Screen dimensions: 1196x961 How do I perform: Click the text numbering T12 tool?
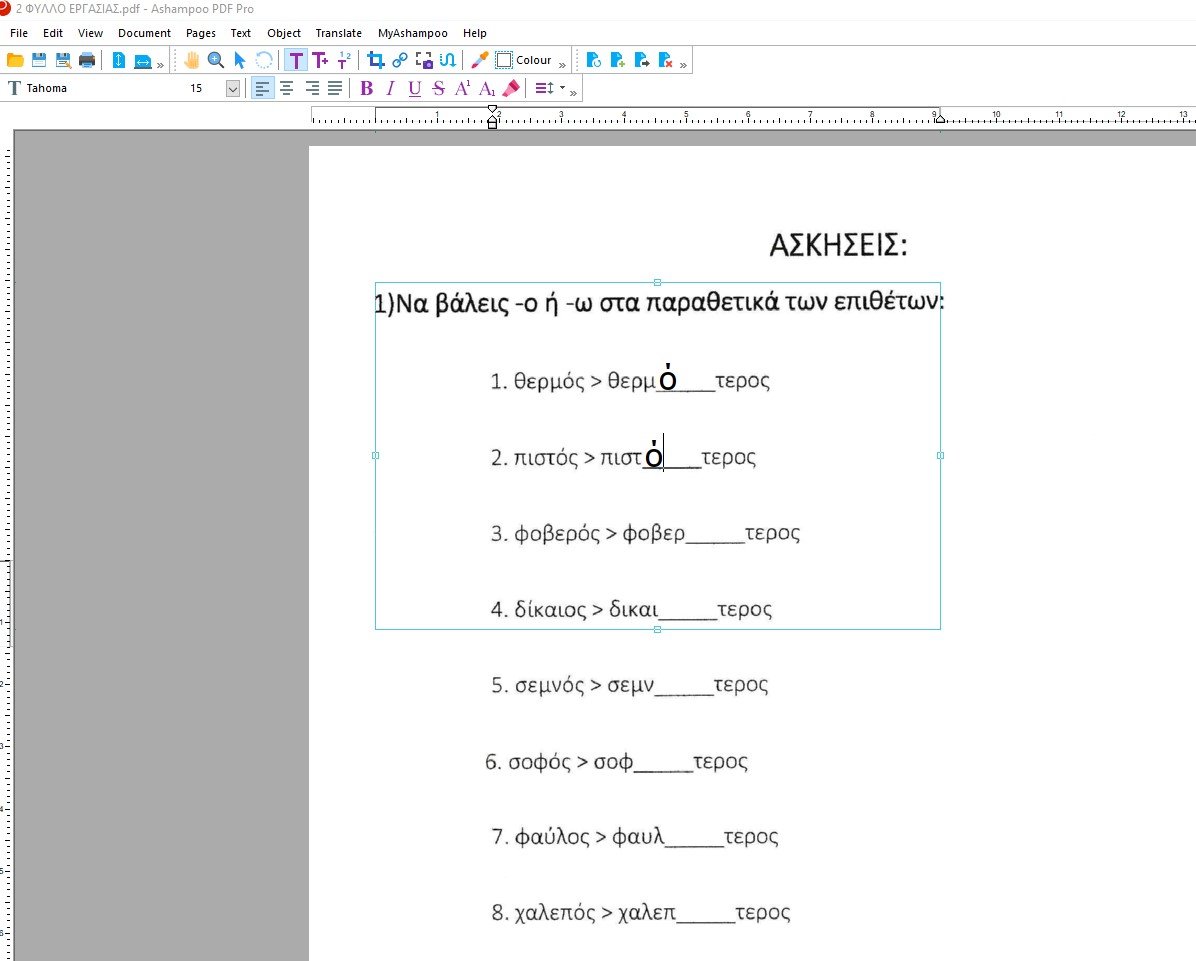tap(344, 60)
